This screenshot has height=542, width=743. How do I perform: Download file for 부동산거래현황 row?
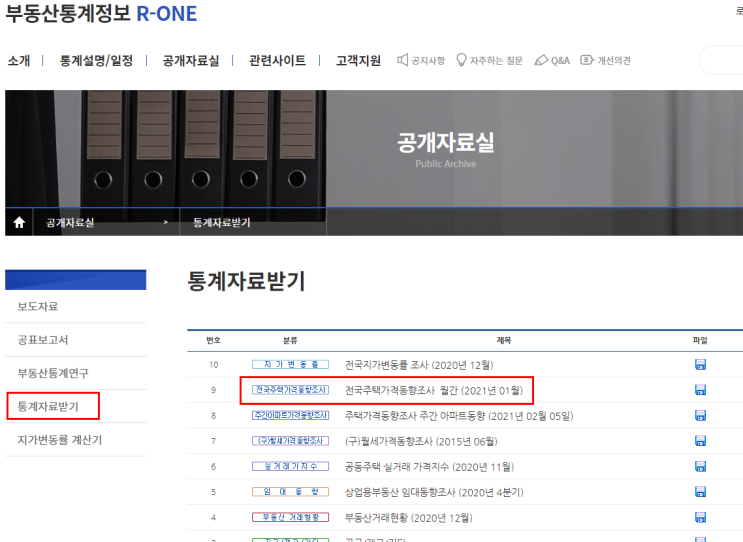[700, 517]
